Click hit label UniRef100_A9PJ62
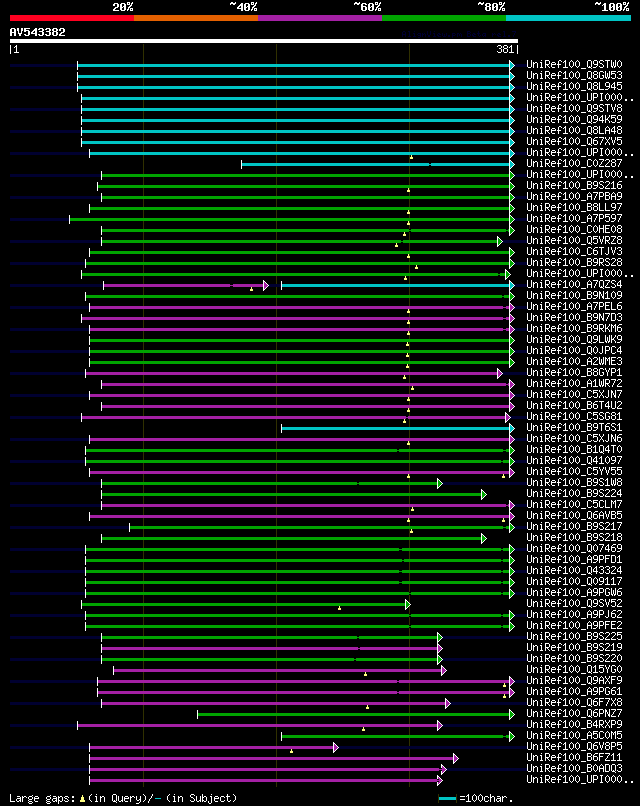 [x=574, y=614]
